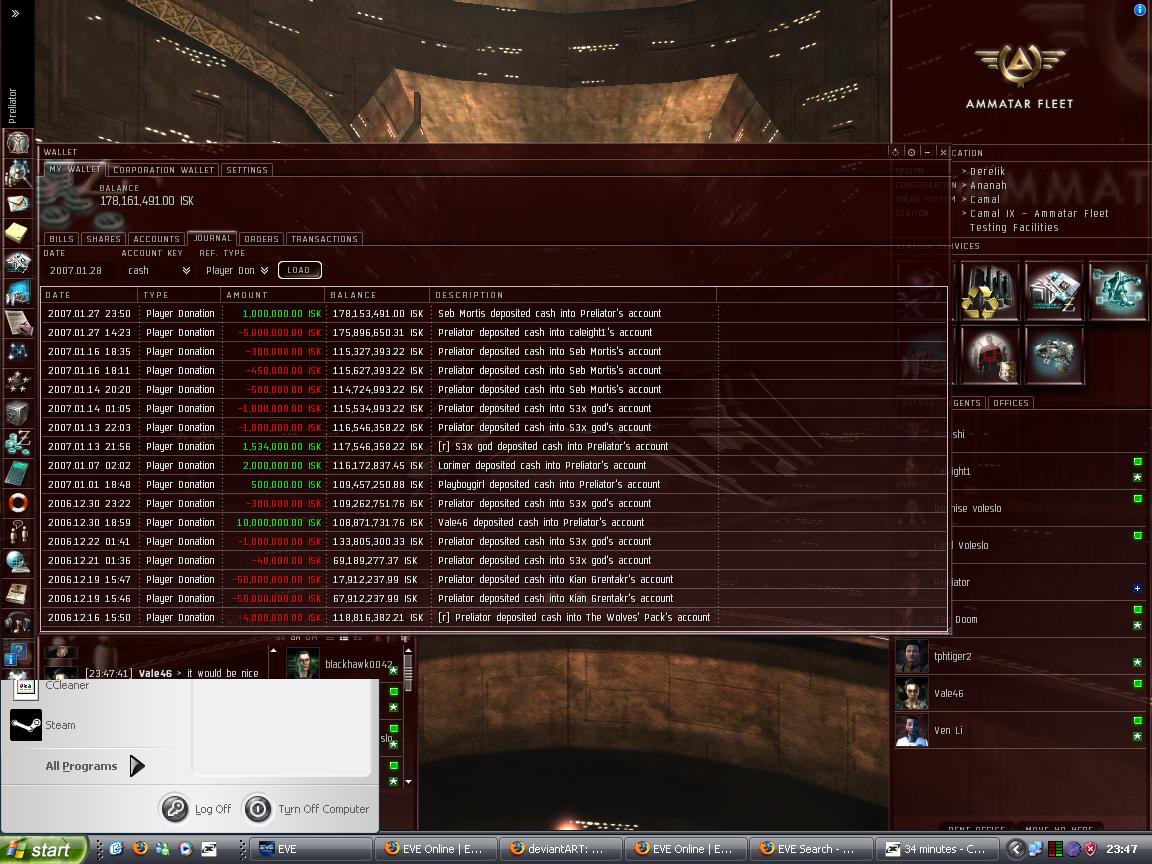The height and width of the screenshot is (864, 1152).
Task: Open the ship Fitting station service icon
Action: (1054, 356)
